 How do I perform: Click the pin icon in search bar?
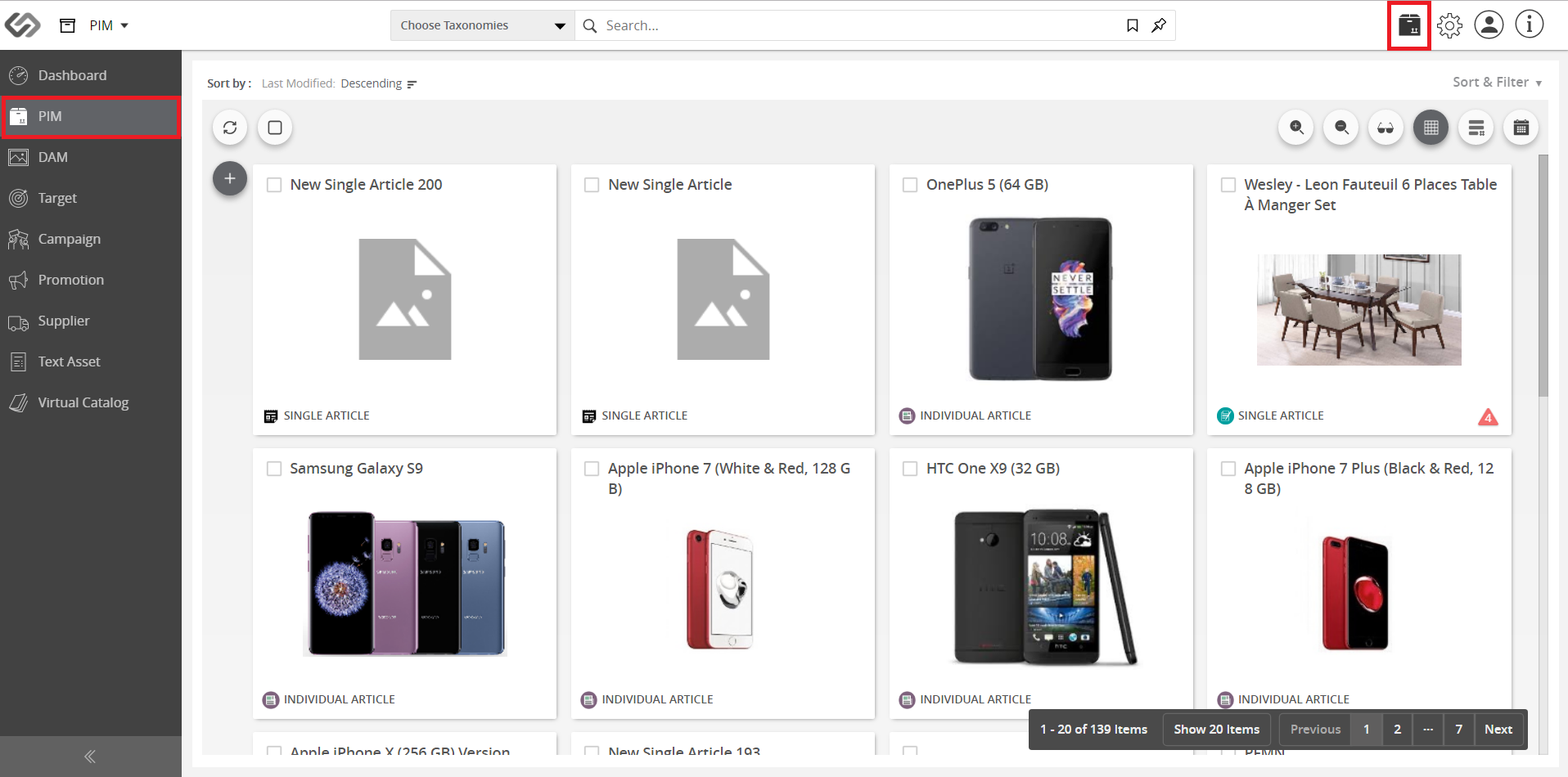point(1159,25)
